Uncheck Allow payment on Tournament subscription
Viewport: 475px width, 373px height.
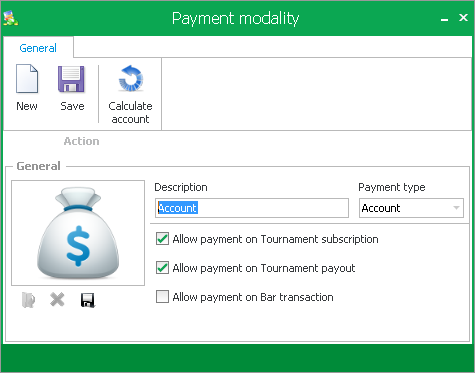pos(162,239)
